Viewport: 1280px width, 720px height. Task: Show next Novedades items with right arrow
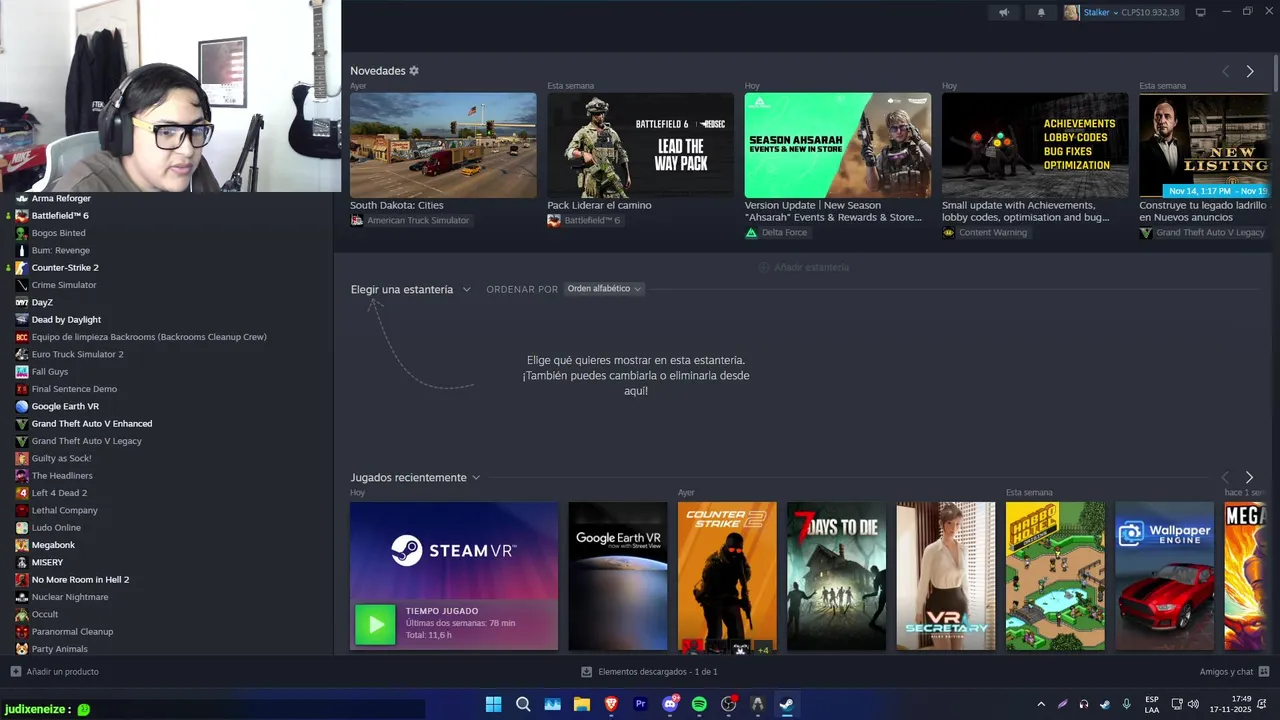click(1250, 71)
